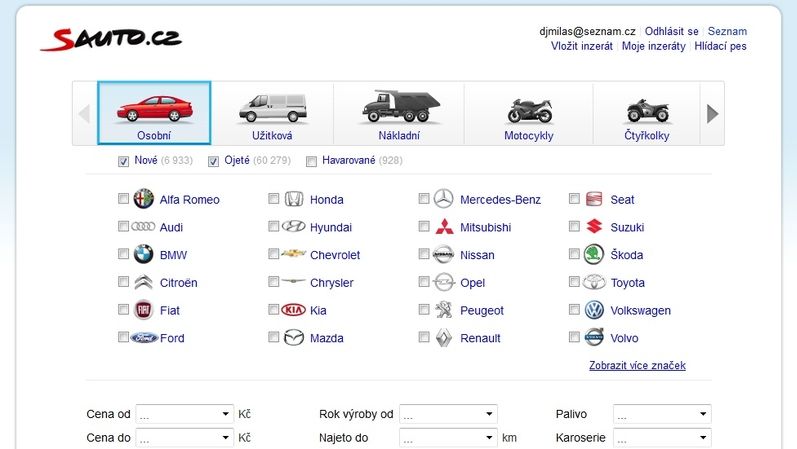Click the djmilas@seznam.cz account text
This screenshot has width=797, height=449.
coord(588,32)
